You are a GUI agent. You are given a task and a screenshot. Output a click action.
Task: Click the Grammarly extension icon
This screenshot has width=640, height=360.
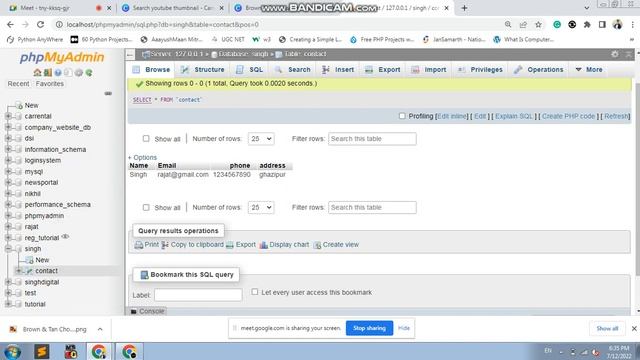(557, 24)
